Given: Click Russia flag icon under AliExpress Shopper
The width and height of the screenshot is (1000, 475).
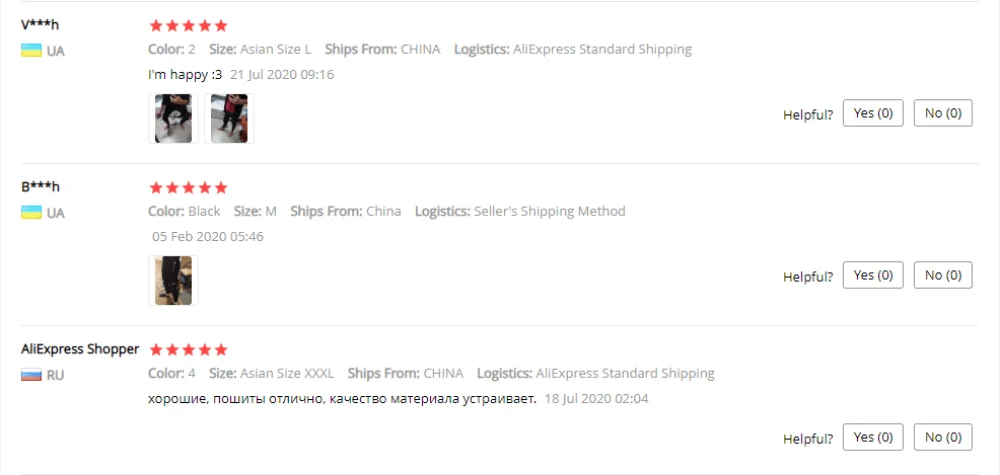Looking at the screenshot, I should coord(31,374).
